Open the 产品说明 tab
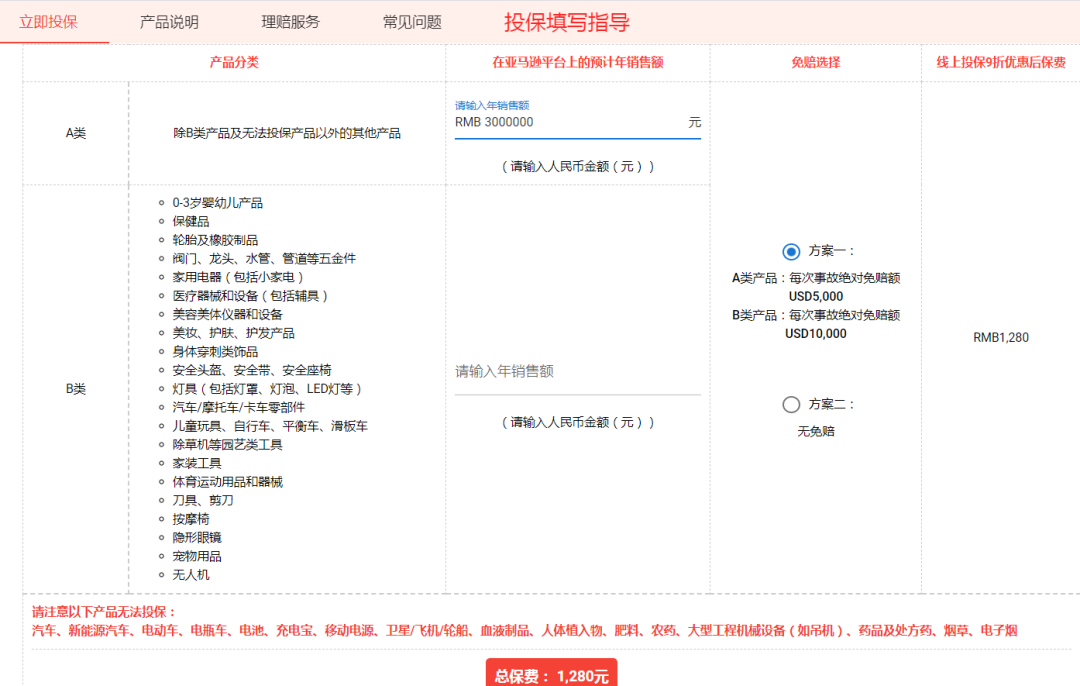1080x686 pixels. 169,22
